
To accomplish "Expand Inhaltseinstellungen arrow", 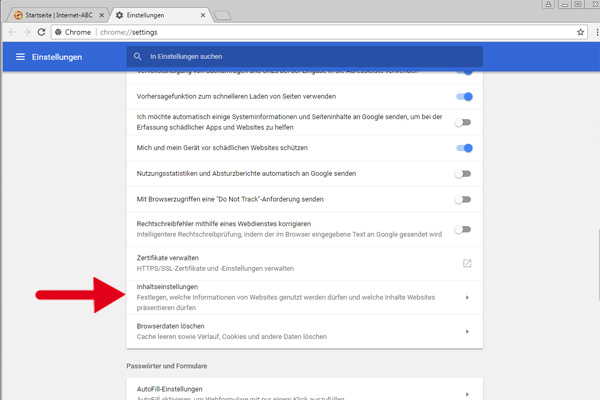I will click(x=467, y=298).
